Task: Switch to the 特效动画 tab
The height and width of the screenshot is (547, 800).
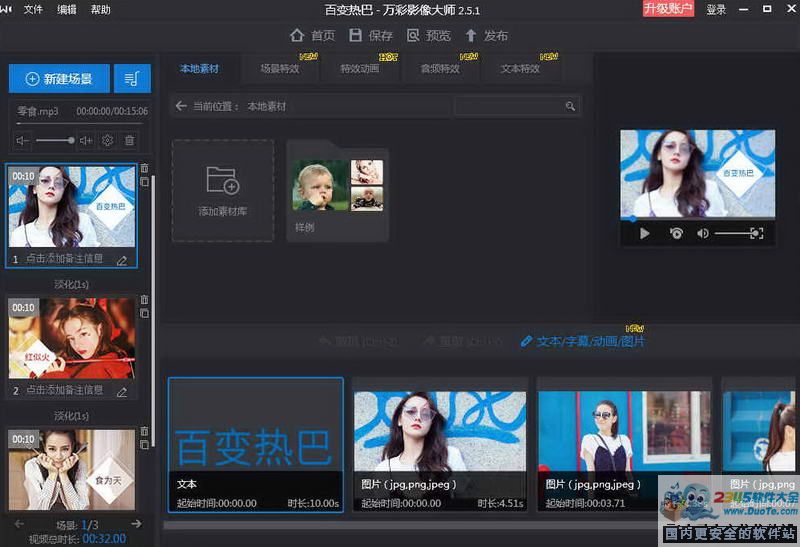Action: pyautogui.click(x=360, y=68)
